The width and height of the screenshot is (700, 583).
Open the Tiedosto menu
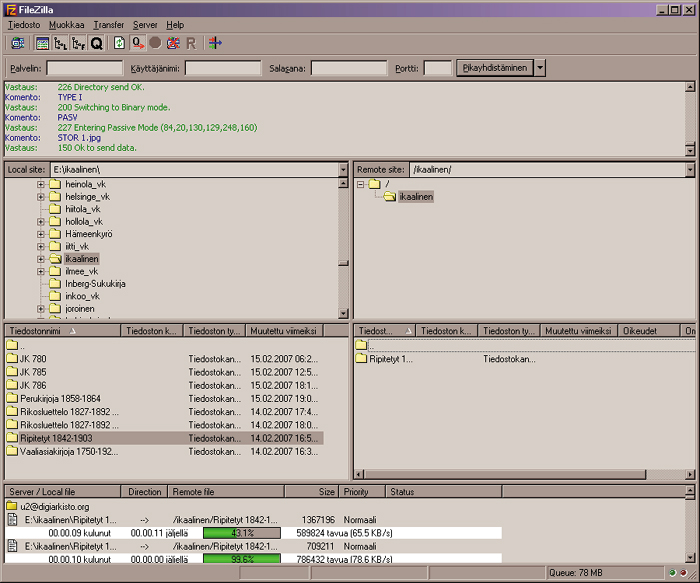tap(24, 25)
